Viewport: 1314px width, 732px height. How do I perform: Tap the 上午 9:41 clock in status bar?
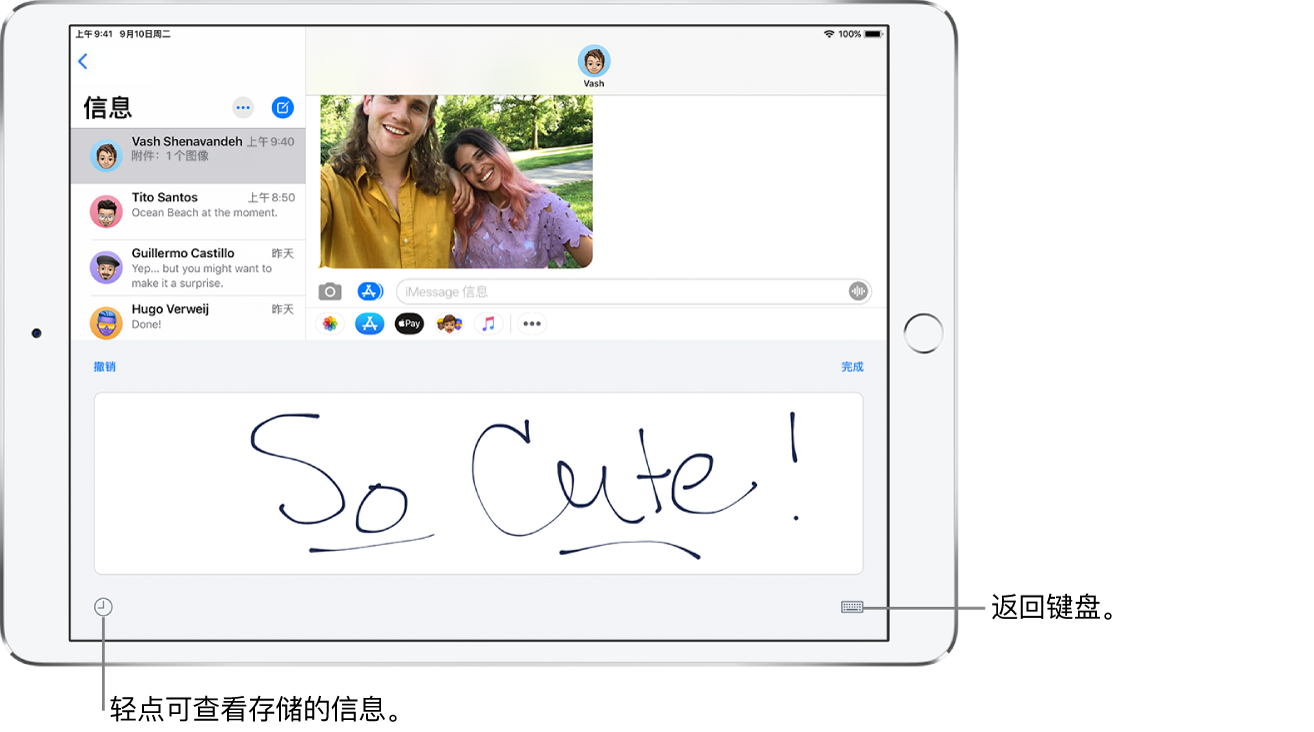95,34
